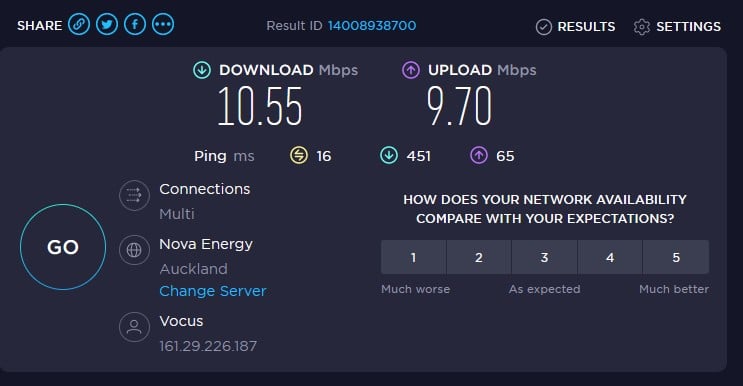Click the yellow idle ping icon
Image resolution: width=743 pixels, height=386 pixels.
click(299, 155)
